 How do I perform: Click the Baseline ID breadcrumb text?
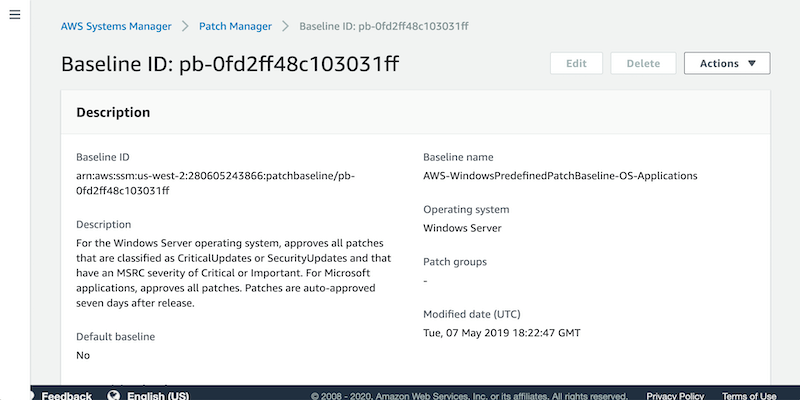384,27
